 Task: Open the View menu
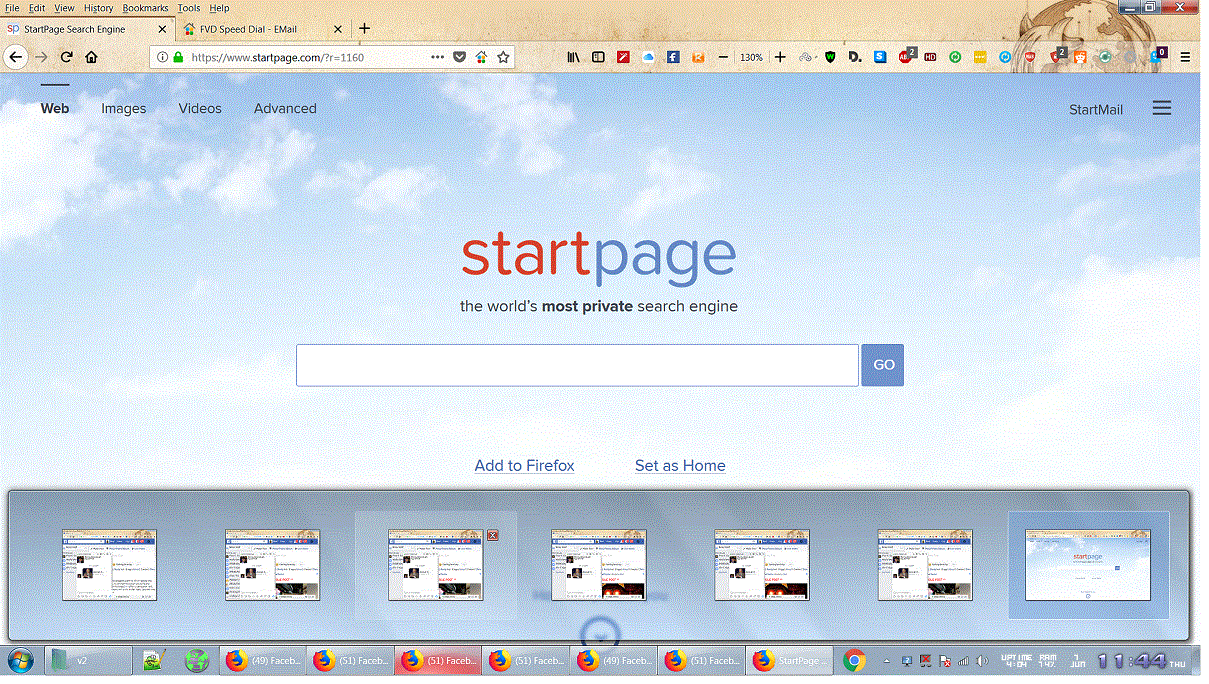(64, 8)
